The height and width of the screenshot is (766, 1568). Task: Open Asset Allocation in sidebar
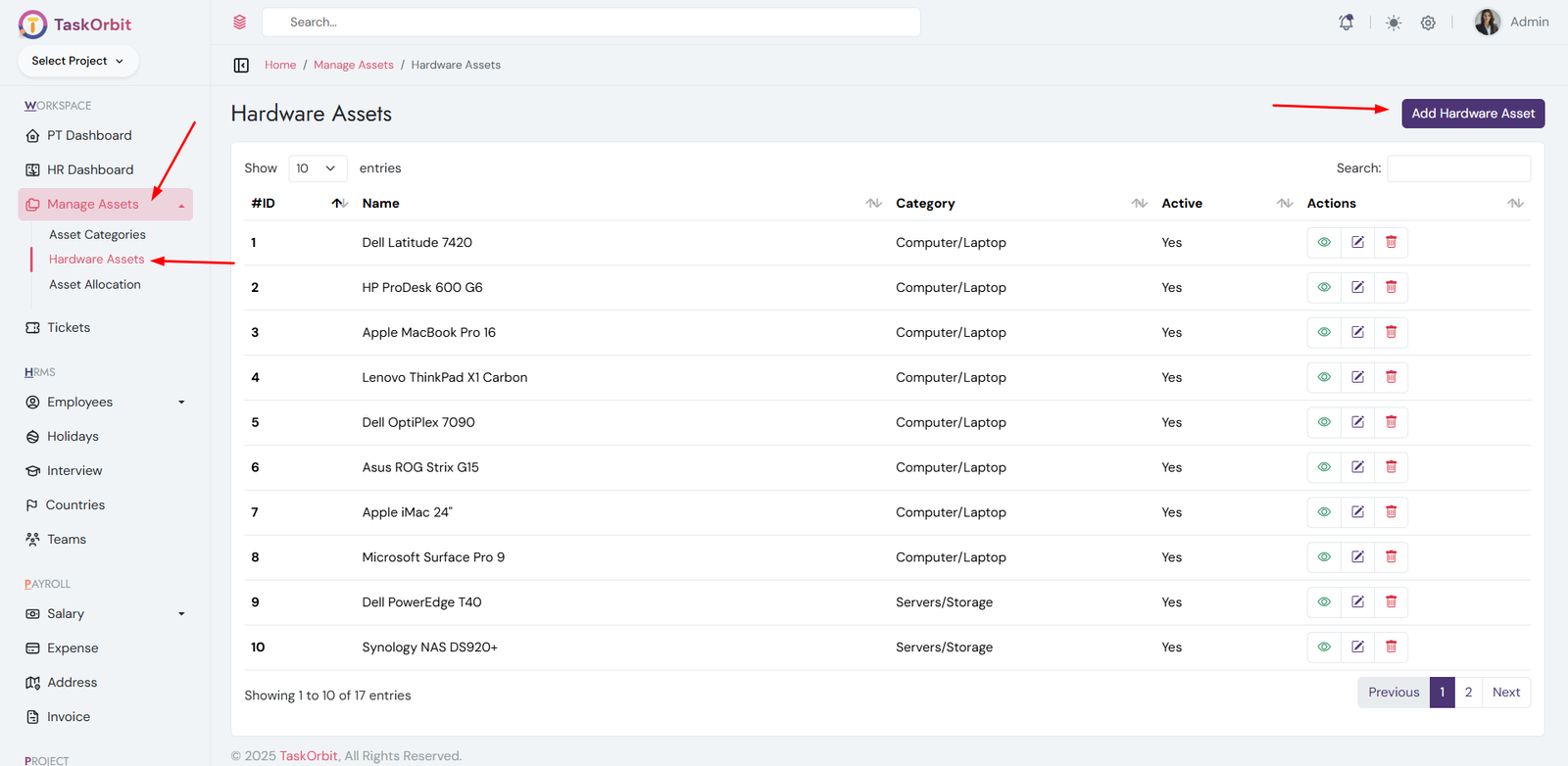coord(95,285)
